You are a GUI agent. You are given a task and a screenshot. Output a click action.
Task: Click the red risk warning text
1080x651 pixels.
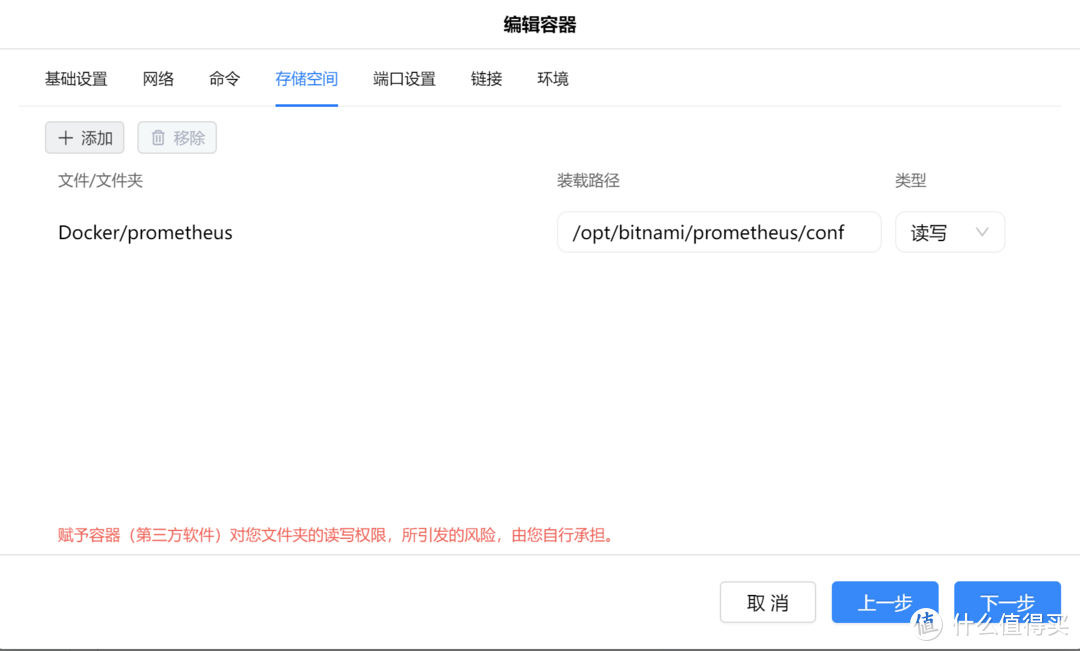pyautogui.click(x=337, y=535)
